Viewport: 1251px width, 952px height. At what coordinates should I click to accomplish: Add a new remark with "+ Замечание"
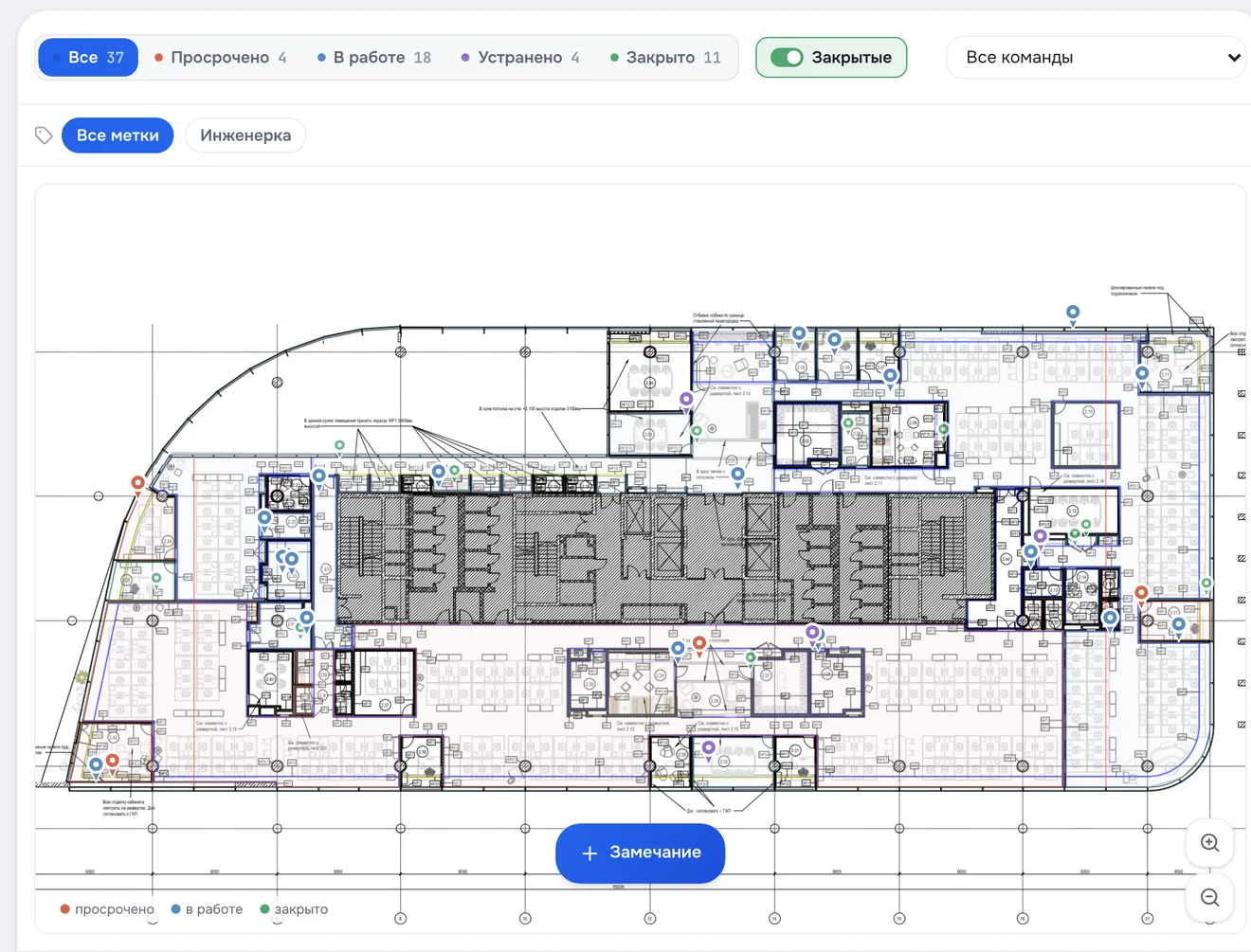(x=641, y=853)
